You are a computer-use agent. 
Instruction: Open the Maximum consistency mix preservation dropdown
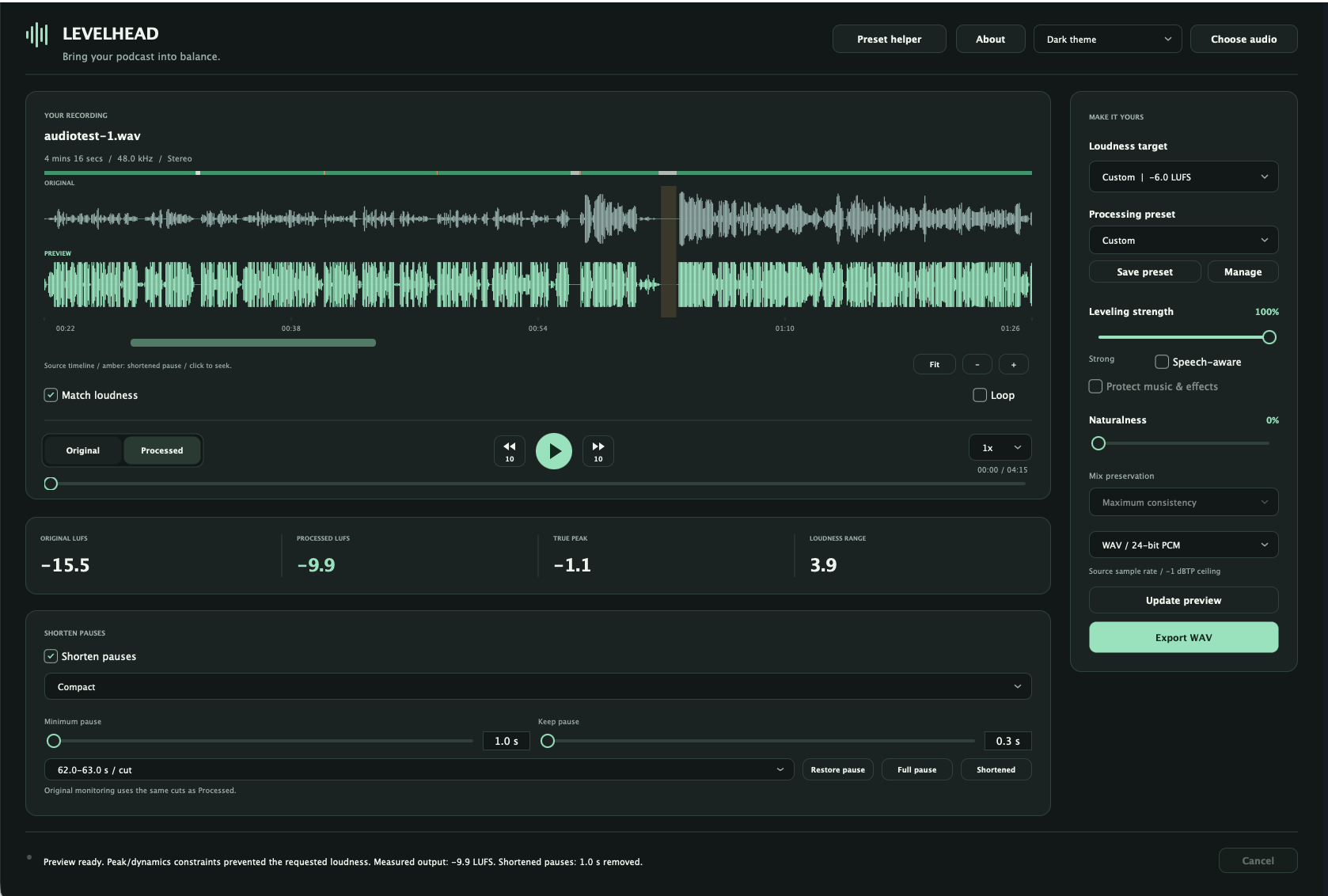[x=1184, y=502]
